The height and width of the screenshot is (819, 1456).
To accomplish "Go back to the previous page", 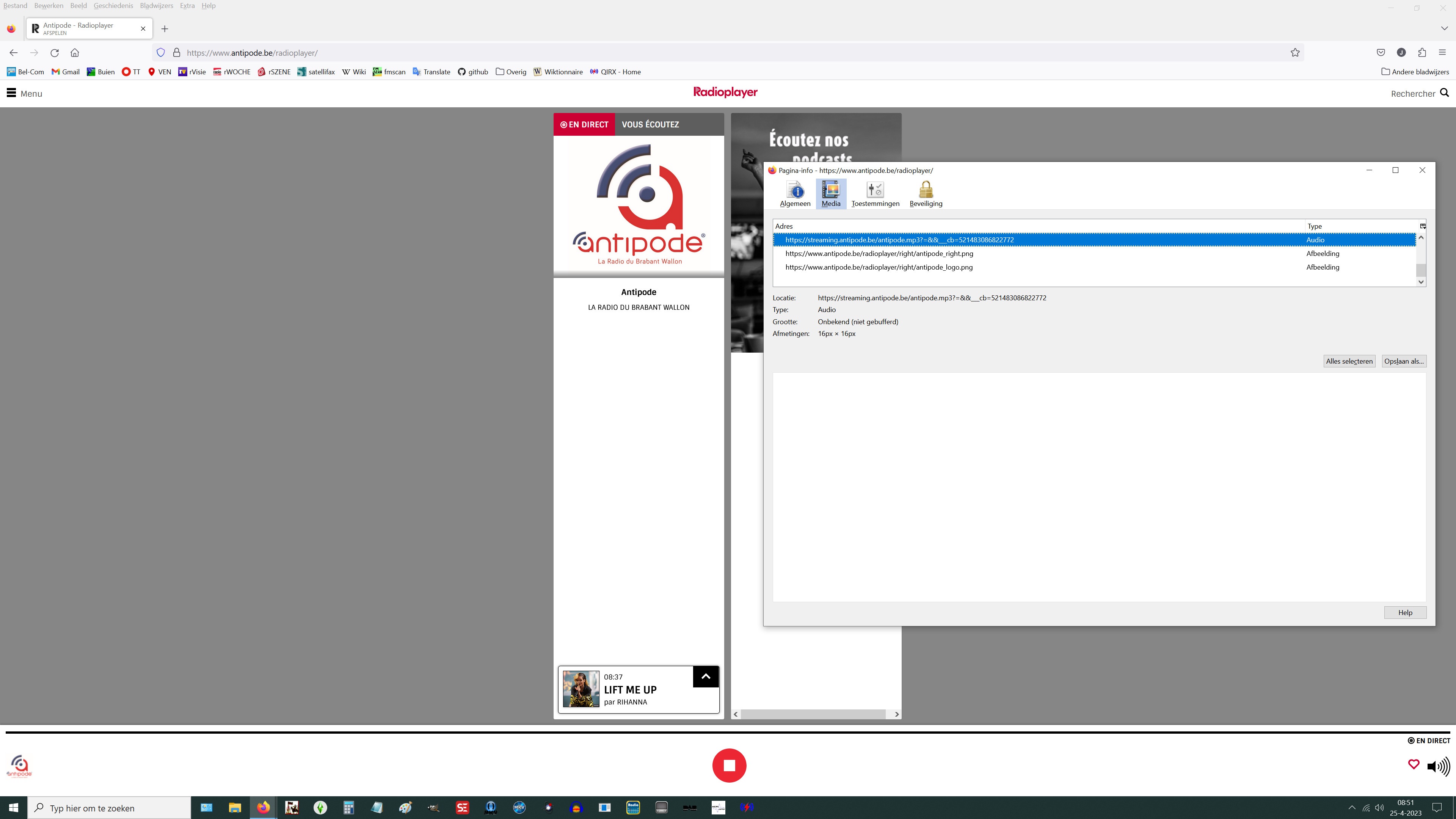I will tap(14, 53).
